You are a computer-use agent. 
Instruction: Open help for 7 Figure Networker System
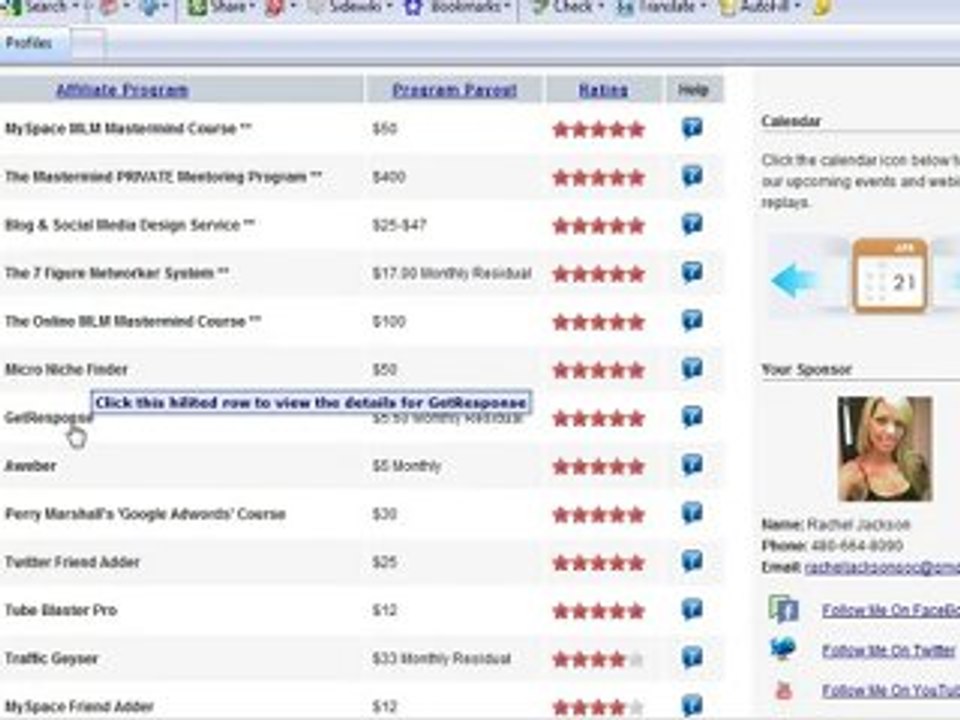click(x=692, y=272)
